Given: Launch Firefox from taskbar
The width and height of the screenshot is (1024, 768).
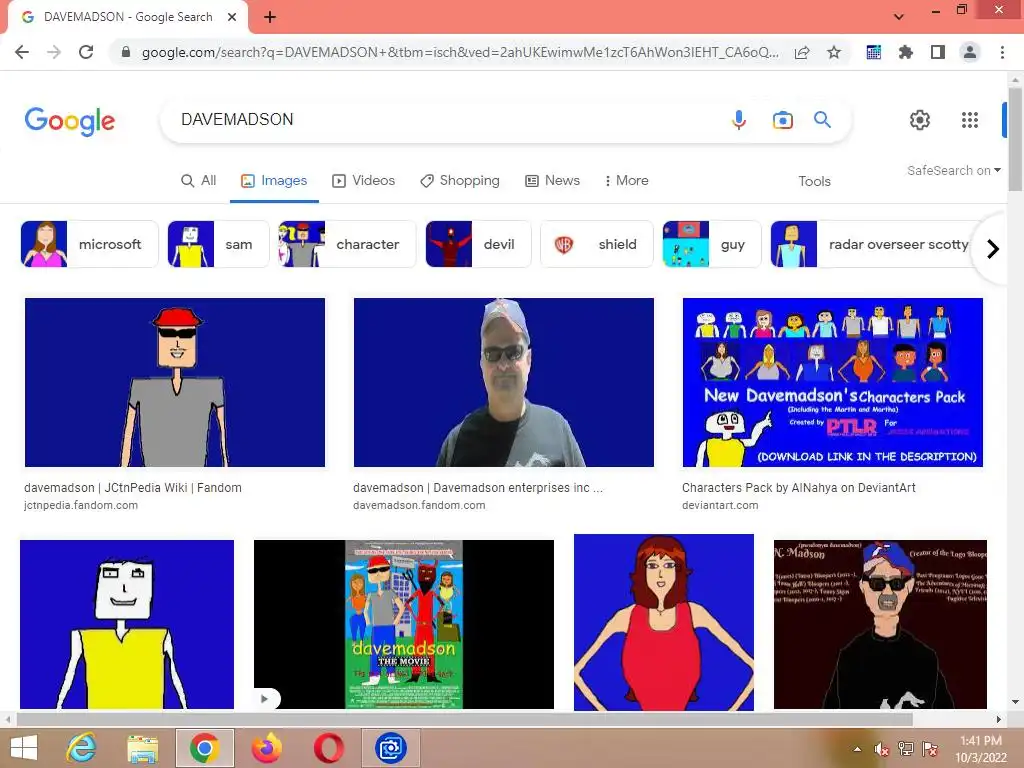Looking at the screenshot, I should [x=266, y=748].
